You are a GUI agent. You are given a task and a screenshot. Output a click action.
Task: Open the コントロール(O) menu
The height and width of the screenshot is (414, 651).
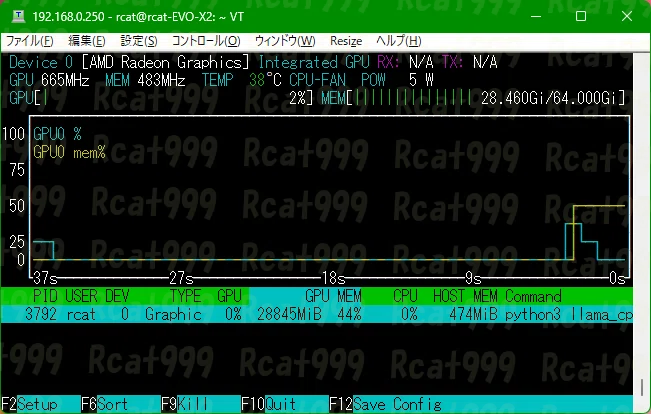pyautogui.click(x=206, y=41)
